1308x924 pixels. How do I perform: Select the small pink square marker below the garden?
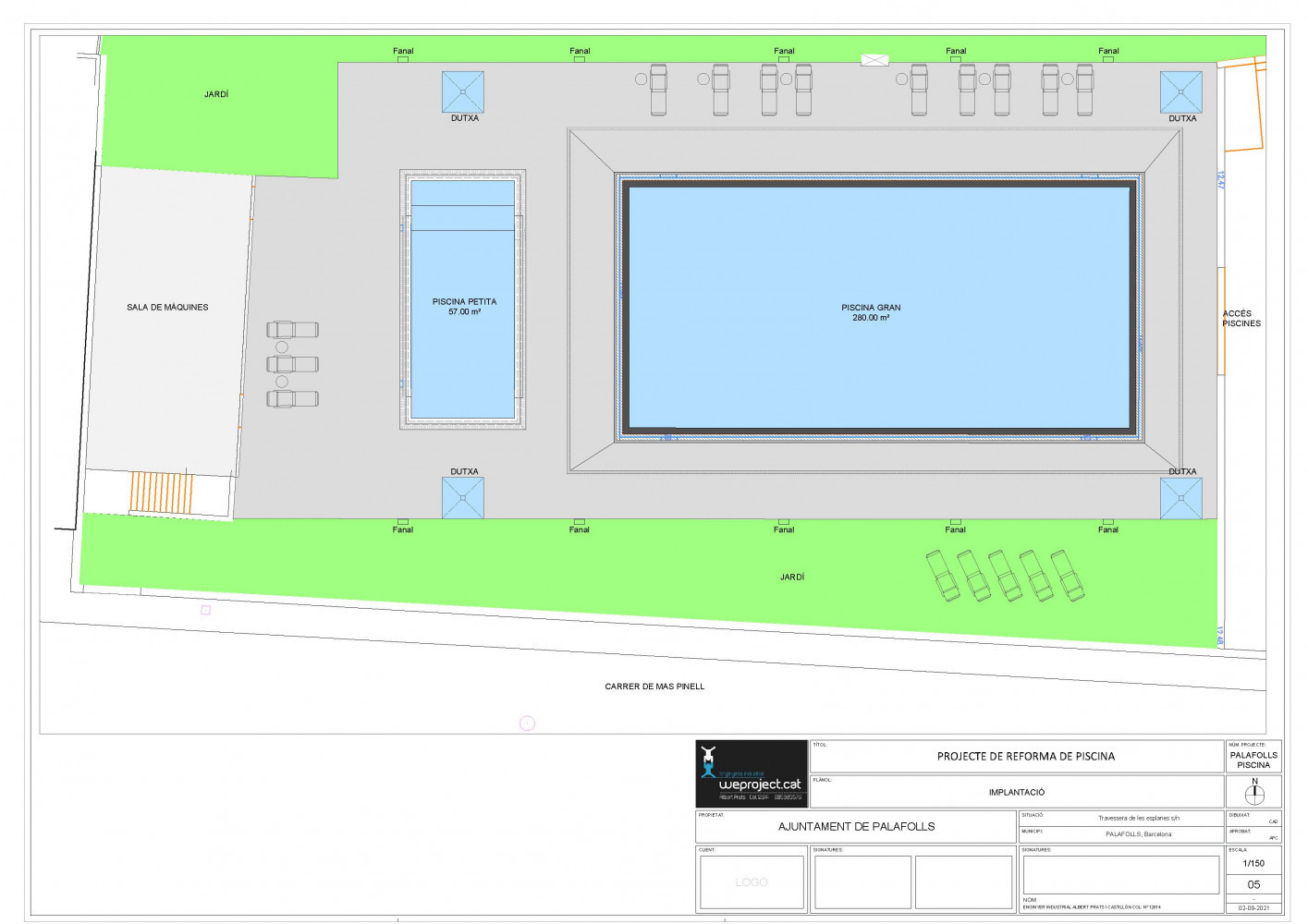pos(205,610)
